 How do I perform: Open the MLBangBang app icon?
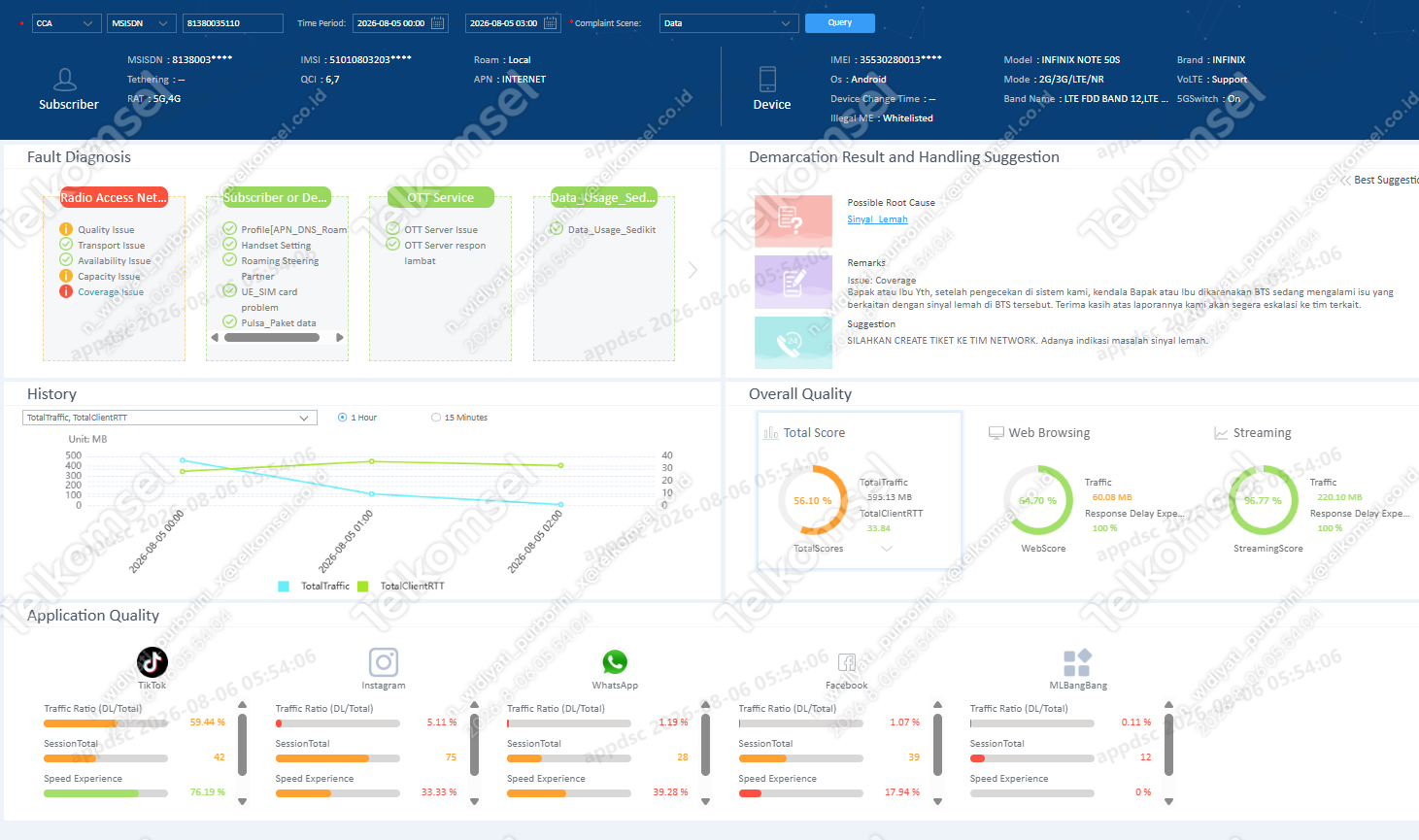tap(1078, 662)
